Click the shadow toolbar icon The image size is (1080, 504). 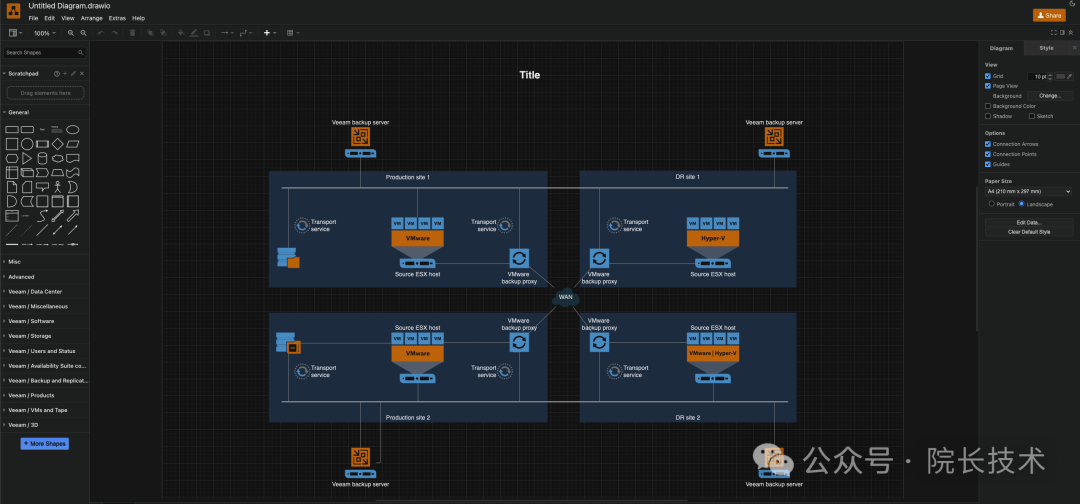click(207, 32)
